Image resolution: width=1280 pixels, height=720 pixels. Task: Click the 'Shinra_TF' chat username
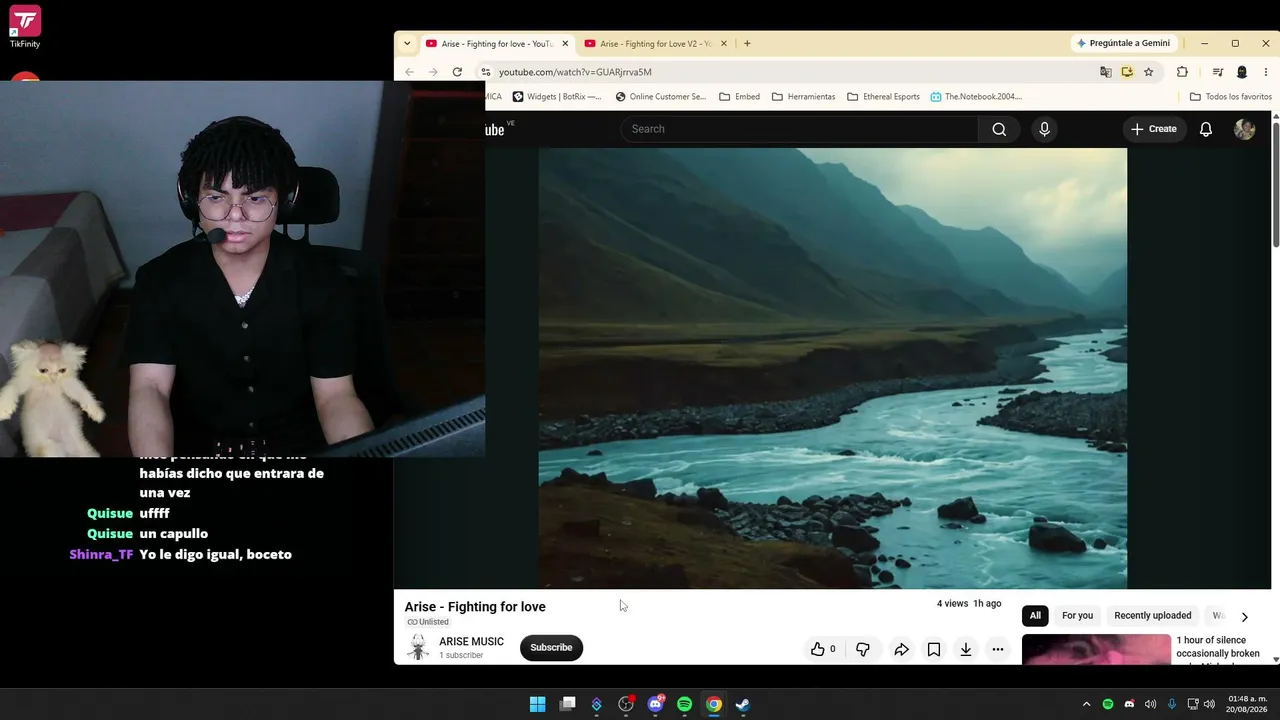[101, 554]
